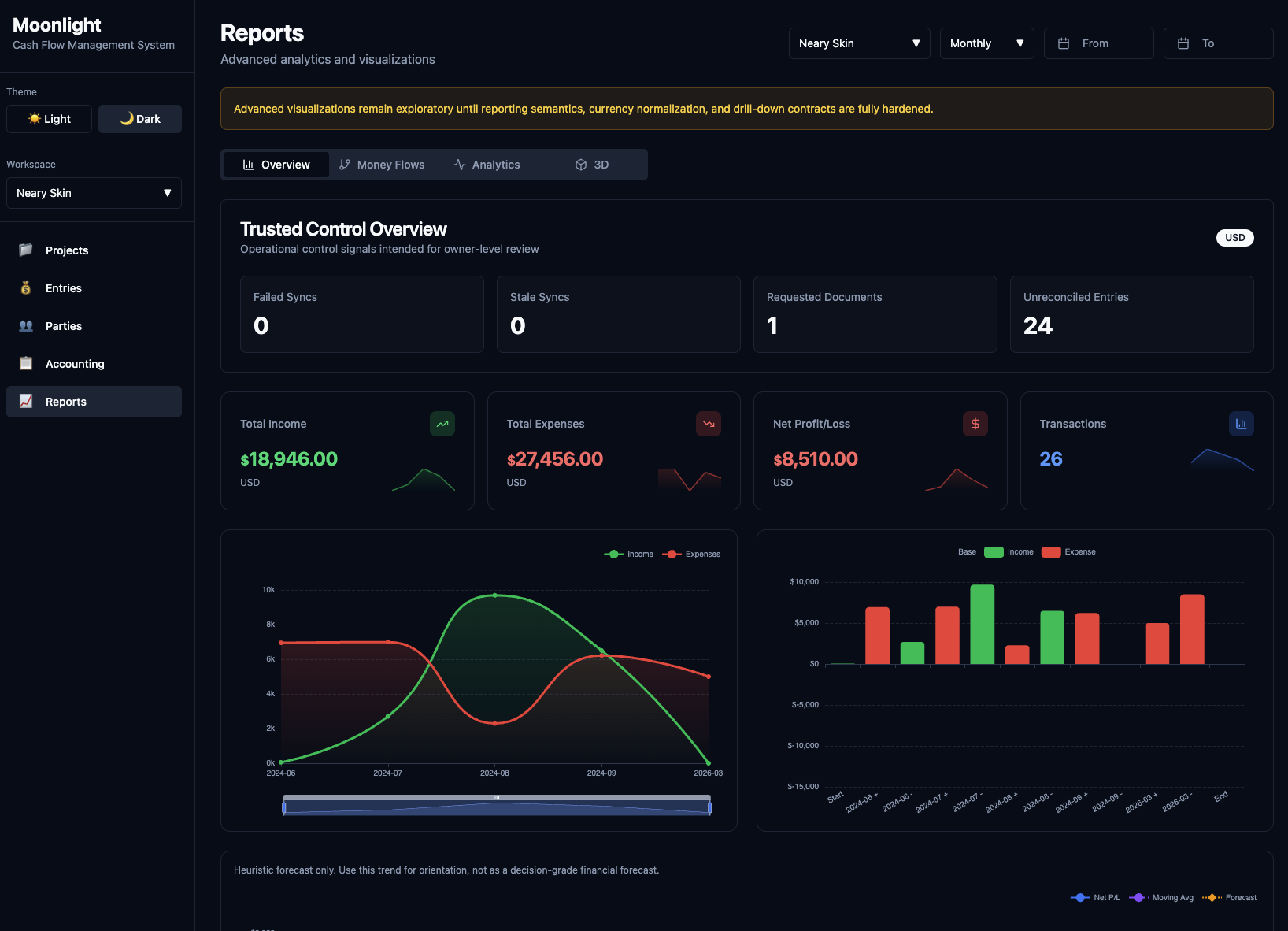
Task: Click left handle of chart zoom slider
Action: (283, 807)
